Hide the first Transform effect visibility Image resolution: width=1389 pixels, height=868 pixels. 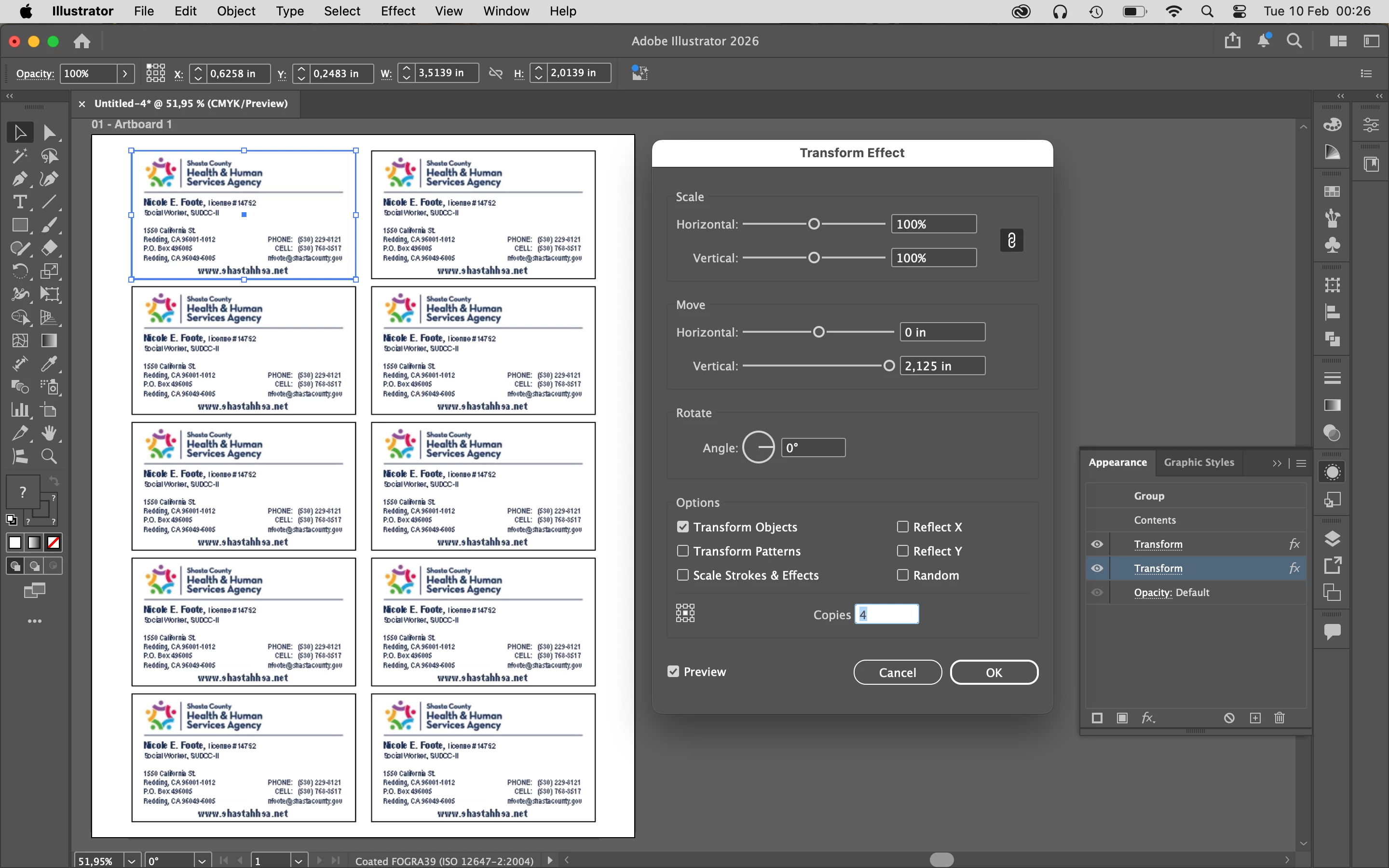[1097, 543]
